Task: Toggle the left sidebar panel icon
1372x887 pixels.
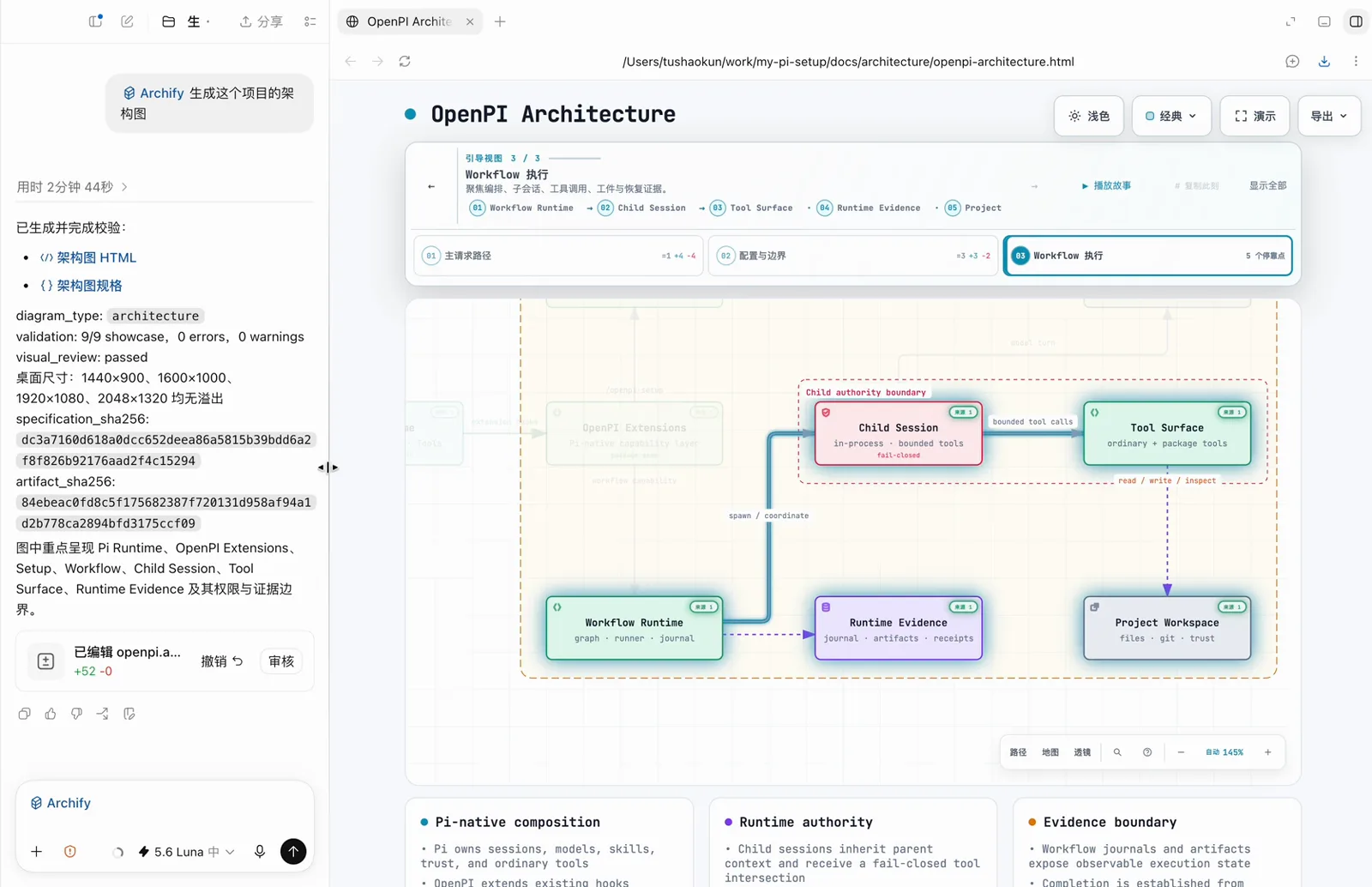Action: 95,21
